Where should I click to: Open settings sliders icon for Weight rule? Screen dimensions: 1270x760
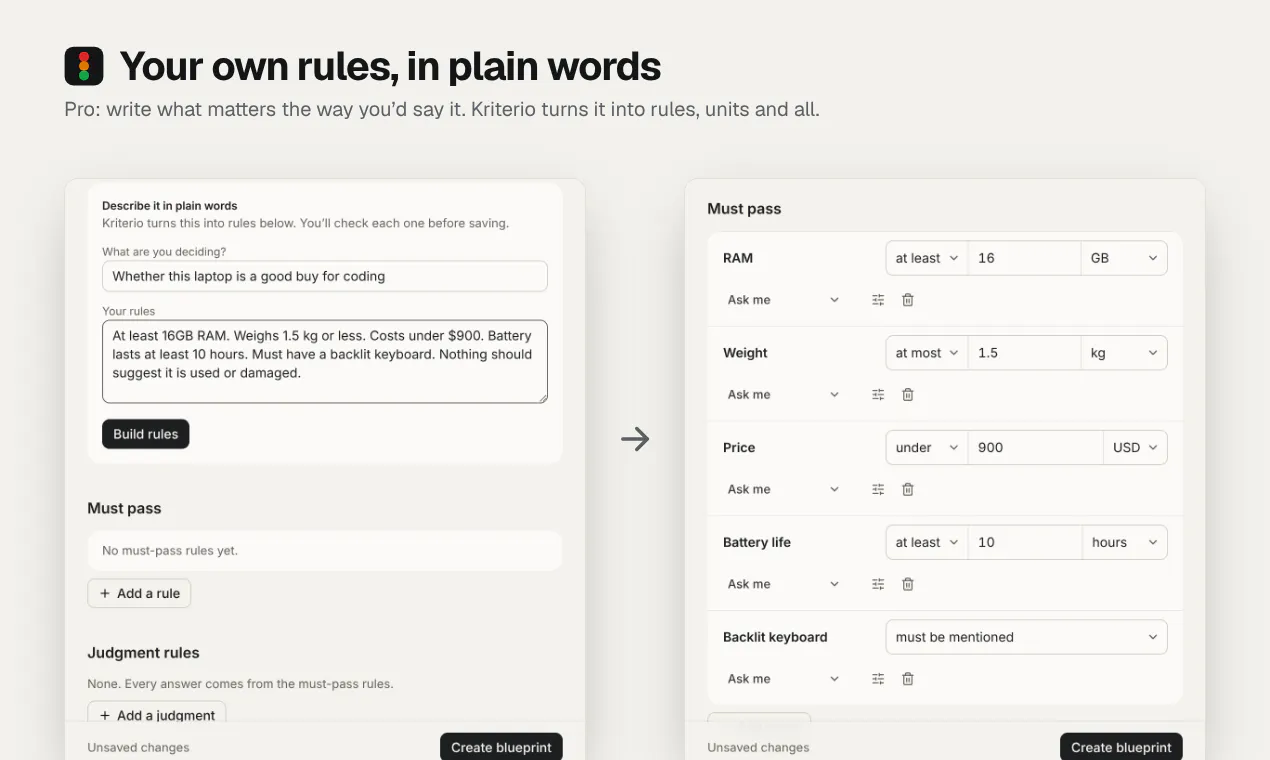tap(878, 395)
